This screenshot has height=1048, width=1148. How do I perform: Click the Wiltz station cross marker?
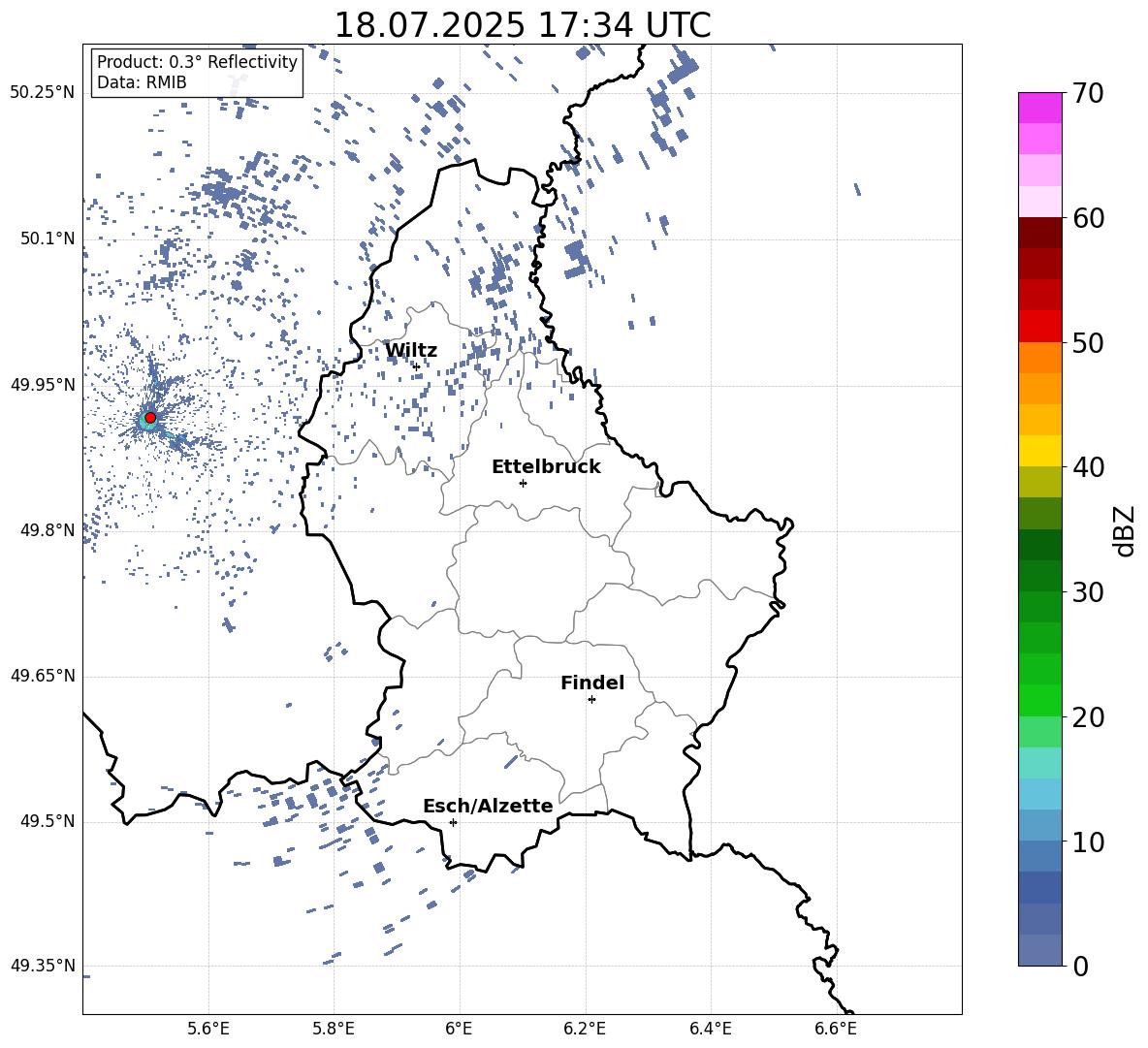pyautogui.click(x=416, y=366)
